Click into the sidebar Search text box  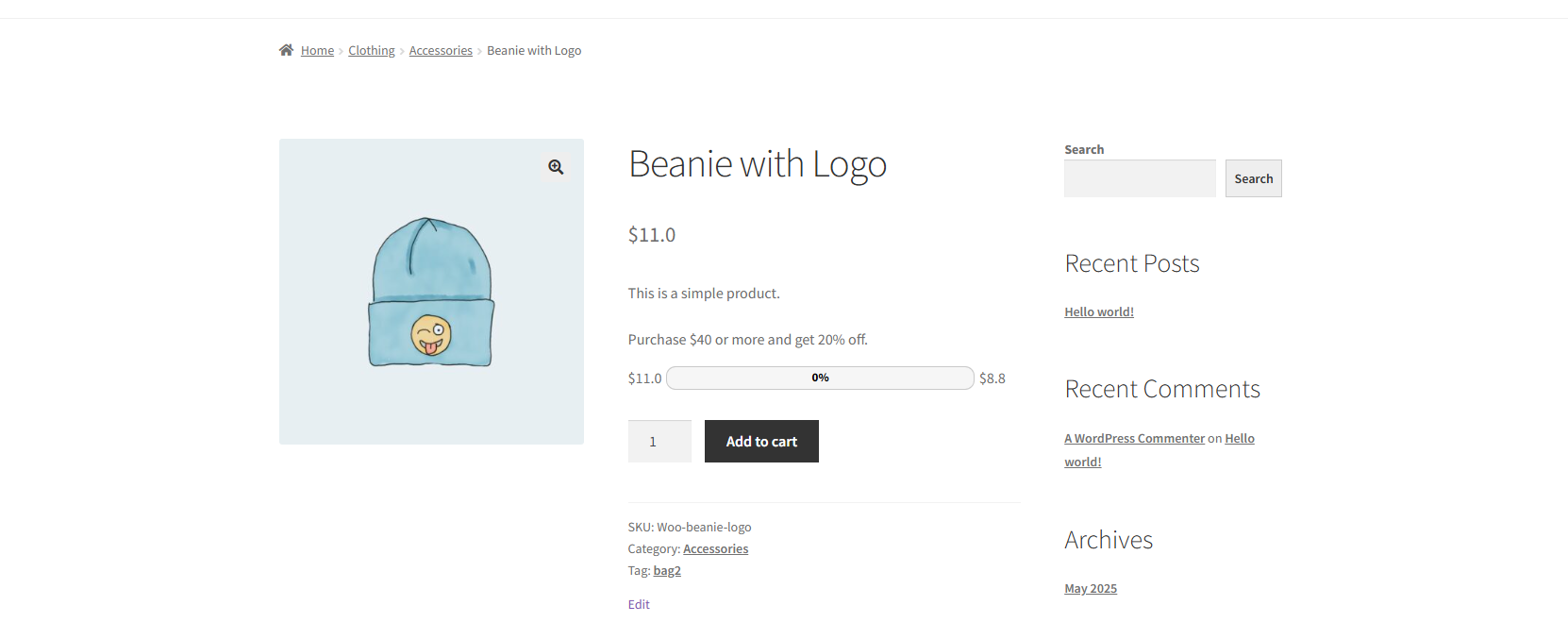(x=1139, y=178)
